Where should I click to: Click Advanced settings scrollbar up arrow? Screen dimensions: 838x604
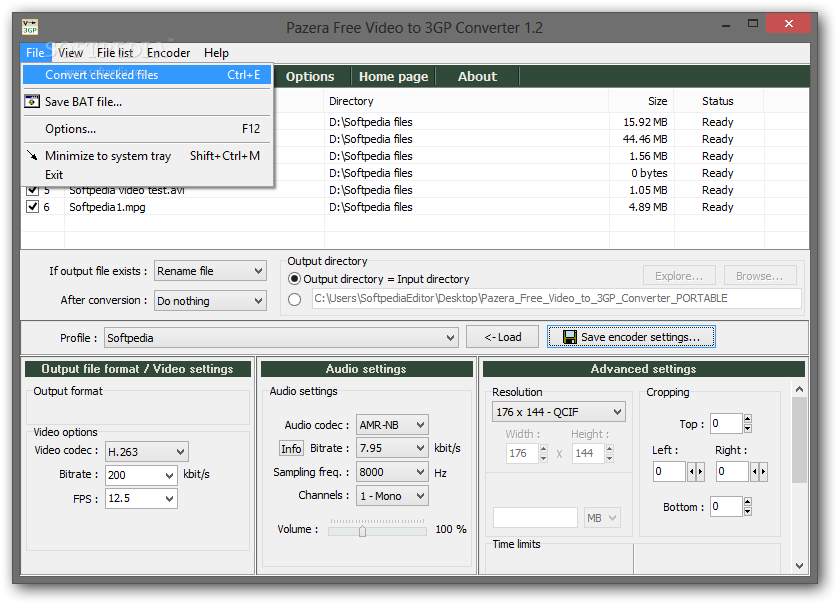[x=799, y=389]
